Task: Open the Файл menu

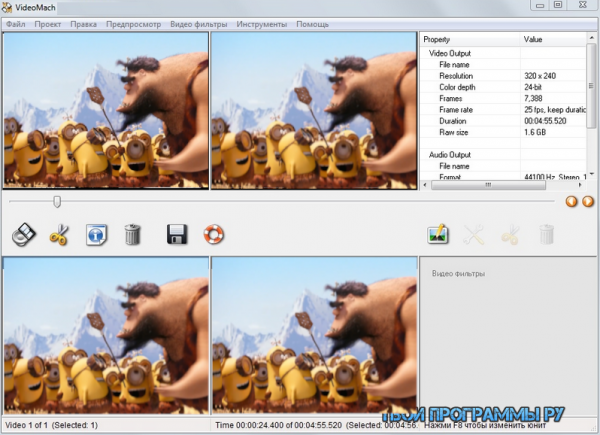Action: (16, 24)
